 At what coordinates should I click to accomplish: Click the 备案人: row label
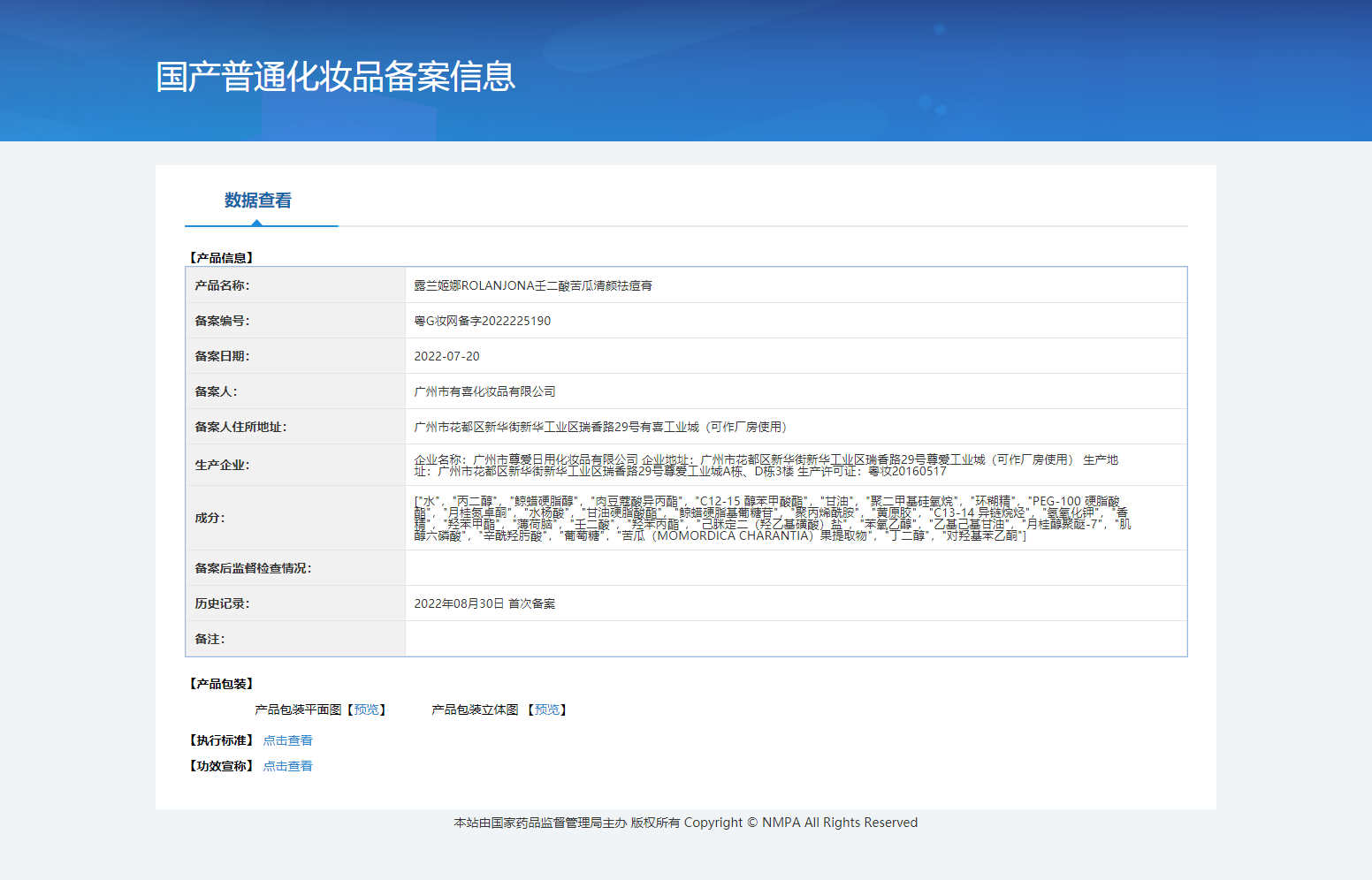[x=216, y=391]
